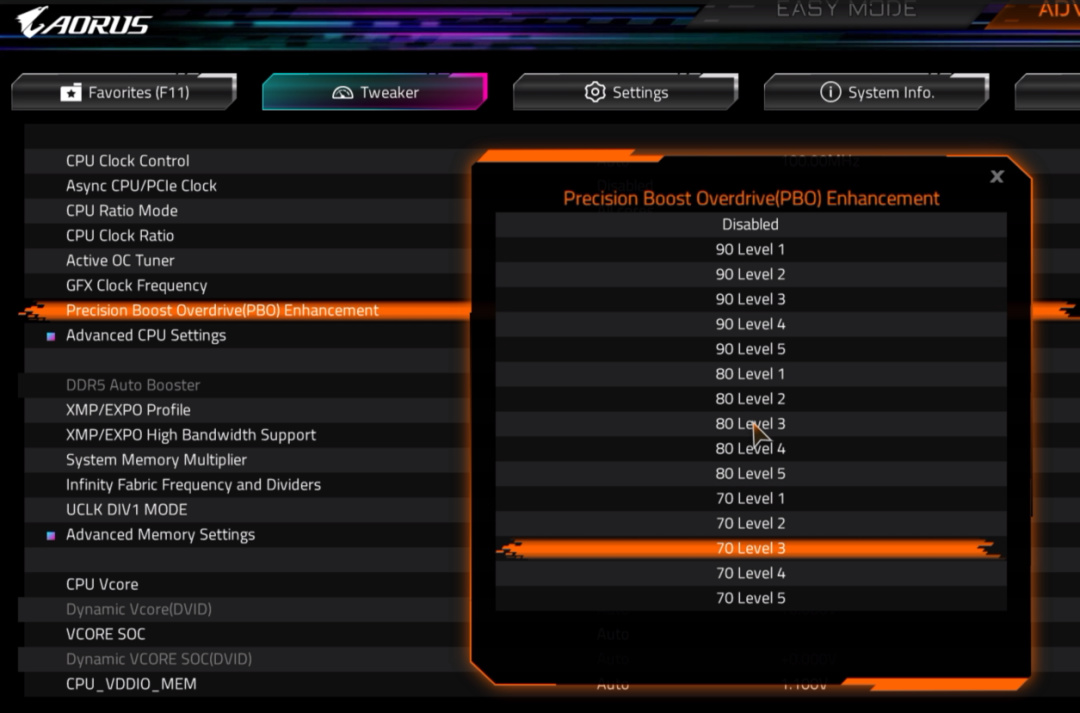Pick the 70 Level 2 entry

pyautogui.click(x=751, y=524)
